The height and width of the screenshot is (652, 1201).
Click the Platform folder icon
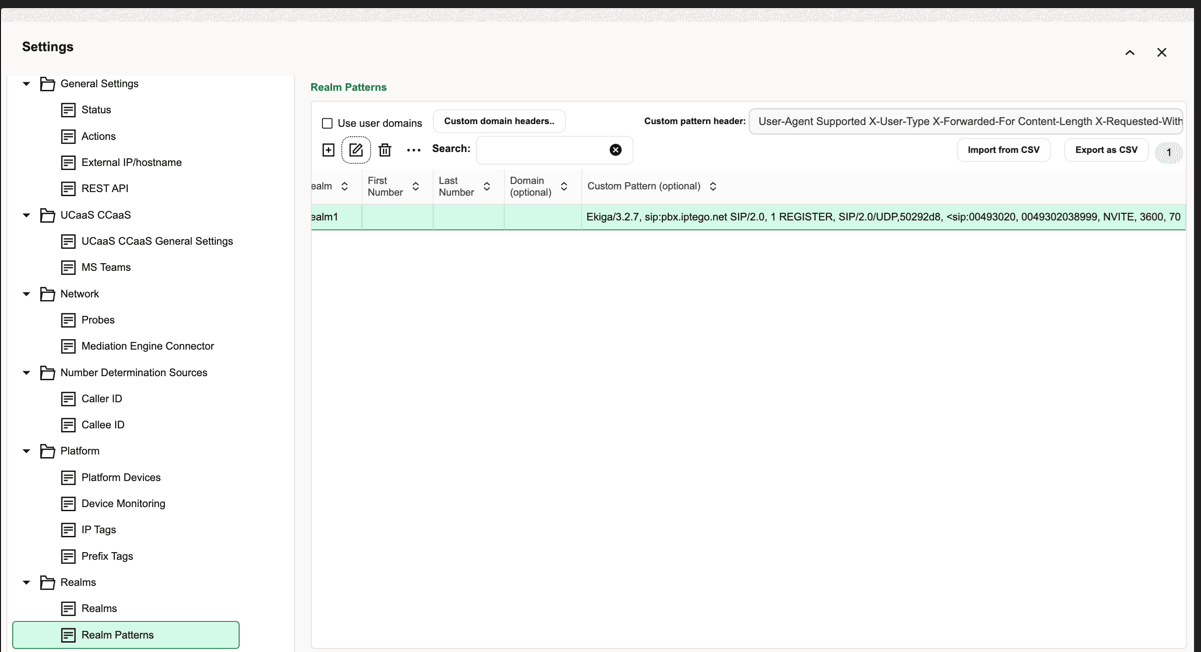(47, 450)
